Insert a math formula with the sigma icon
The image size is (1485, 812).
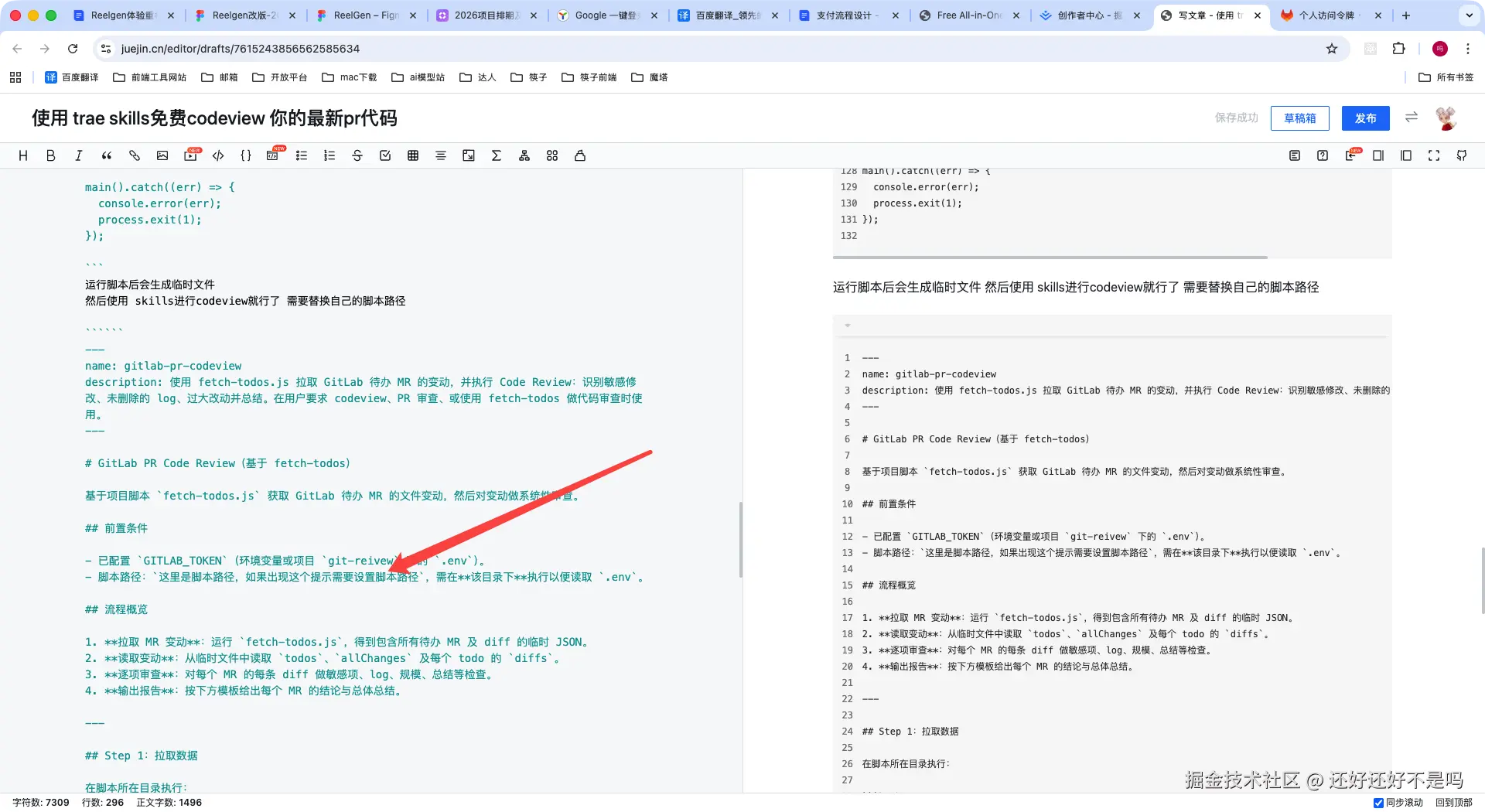497,155
